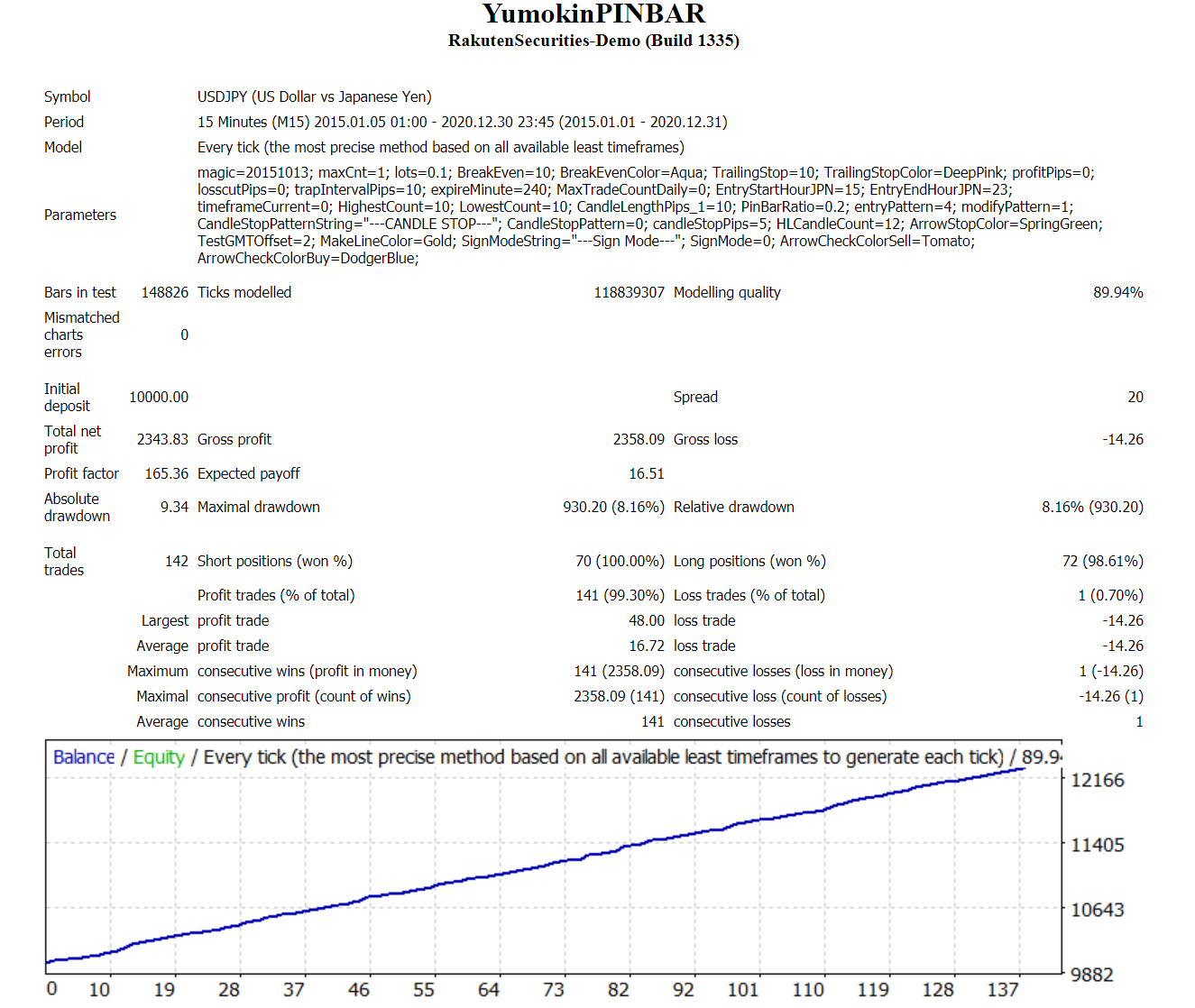This screenshot has width=1195, height=1008.
Task: Click the Short positions (won %) label
Action: tap(275, 561)
